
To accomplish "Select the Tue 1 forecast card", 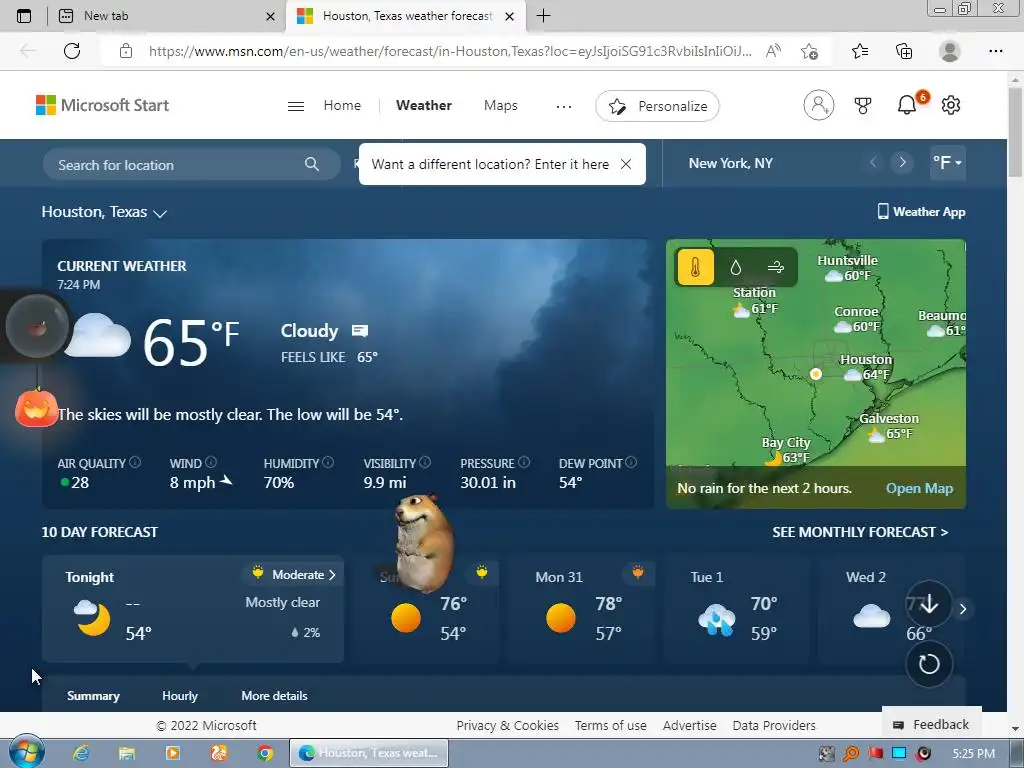I will (x=737, y=609).
